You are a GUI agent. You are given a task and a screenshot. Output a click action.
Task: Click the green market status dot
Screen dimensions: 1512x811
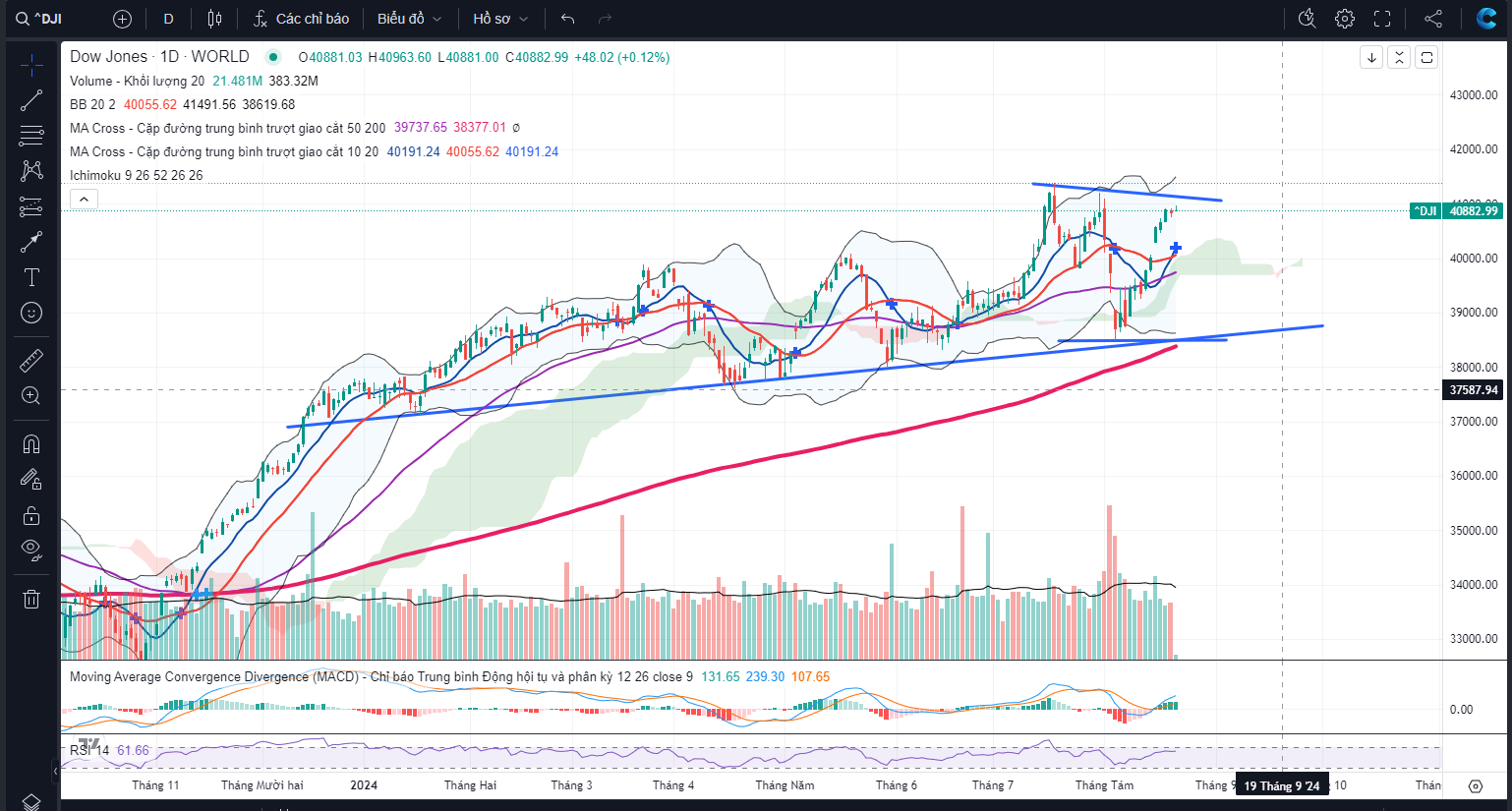tap(274, 57)
